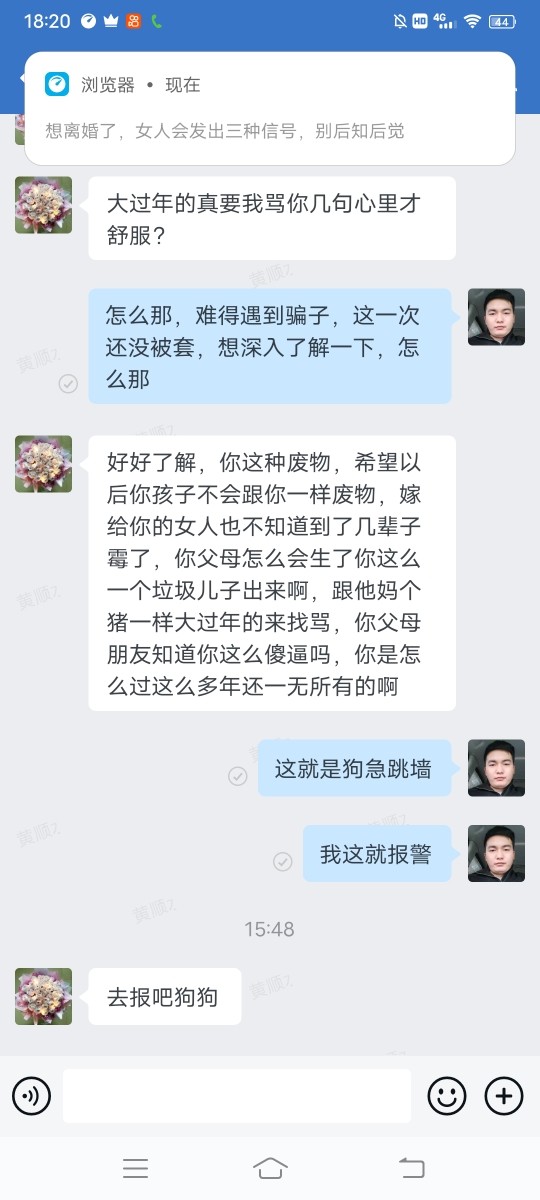Tap the Android home navigation button
This screenshot has width=540, height=1200.
pos(270,1168)
